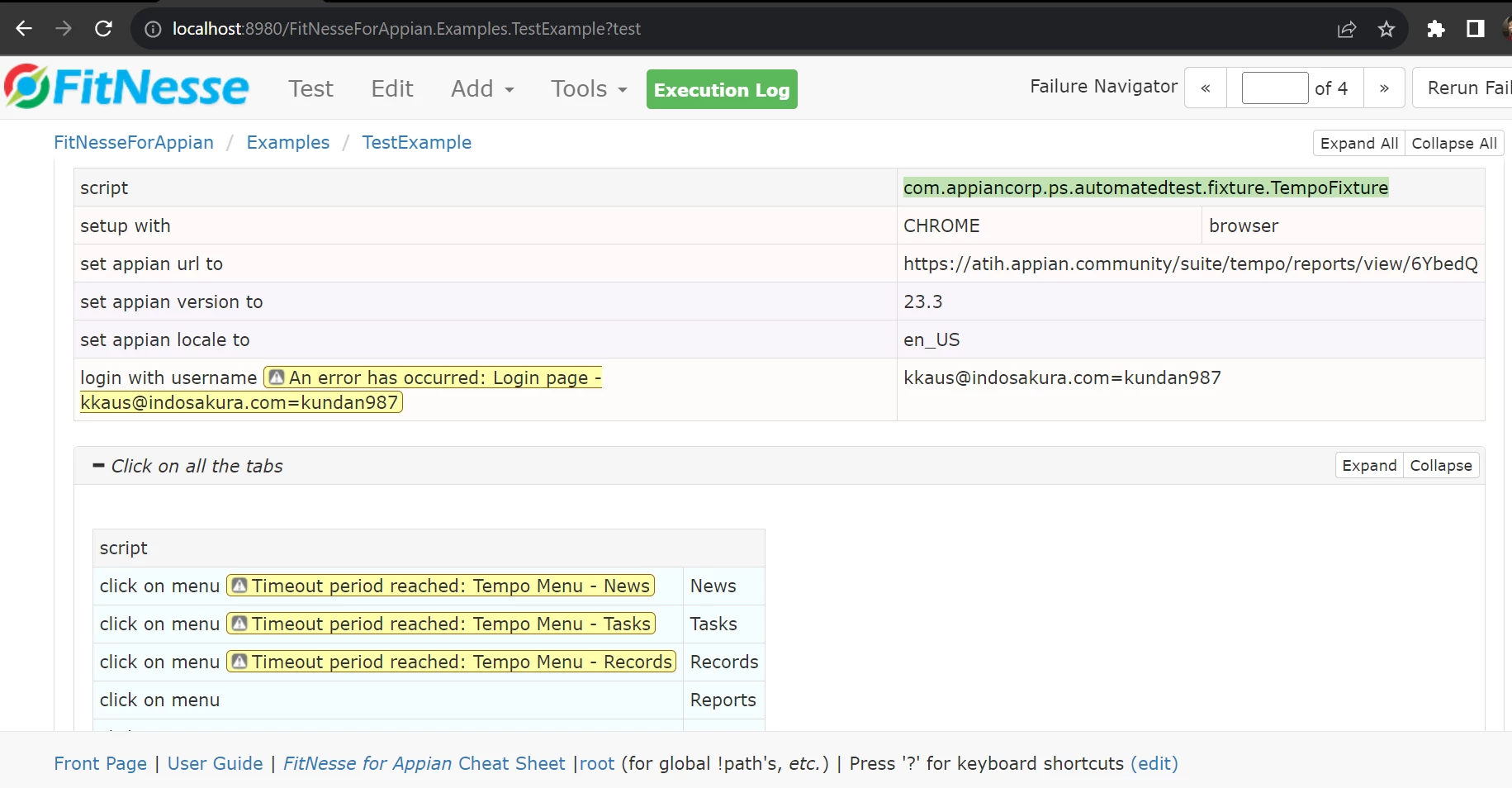Click the (edit) link in the footer
The width and height of the screenshot is (1512, 788).
point(1154,763)
